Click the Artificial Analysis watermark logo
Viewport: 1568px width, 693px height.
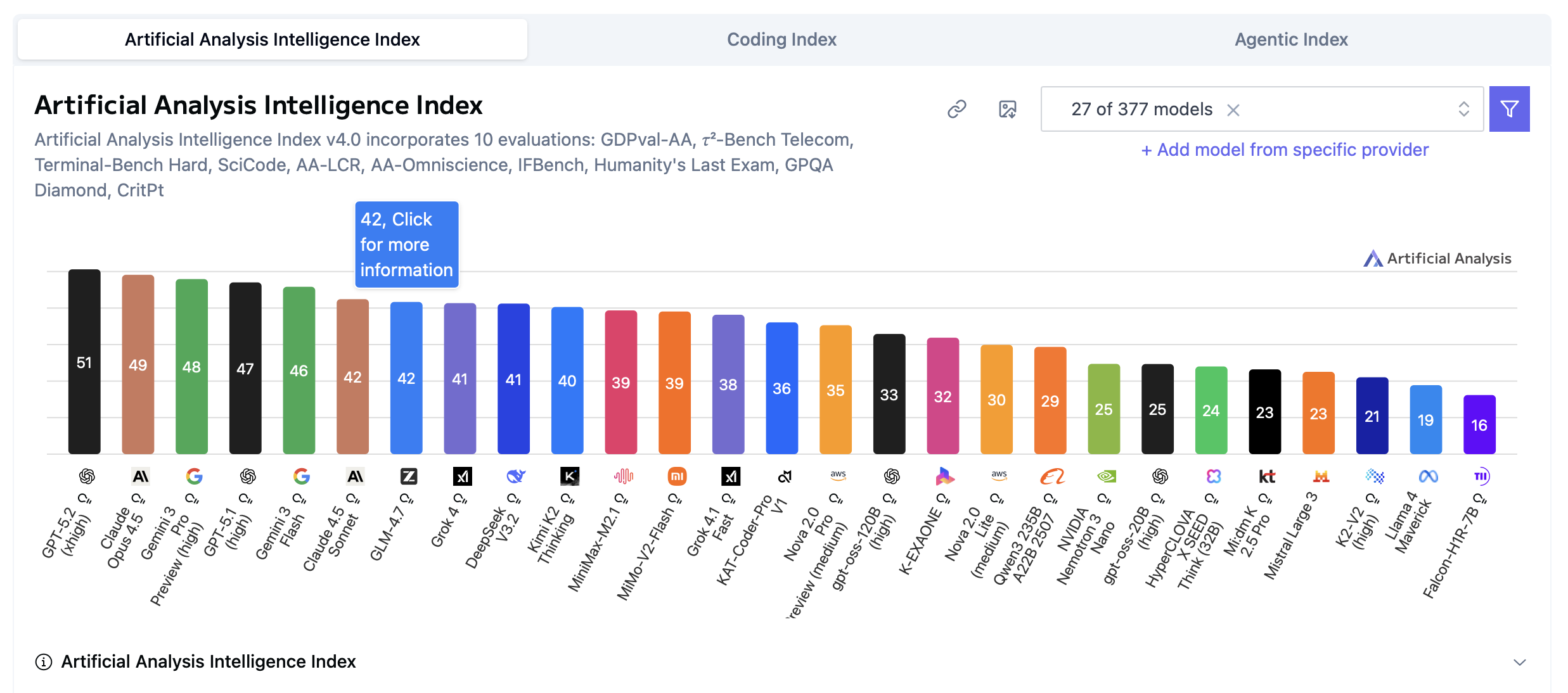1437,258
